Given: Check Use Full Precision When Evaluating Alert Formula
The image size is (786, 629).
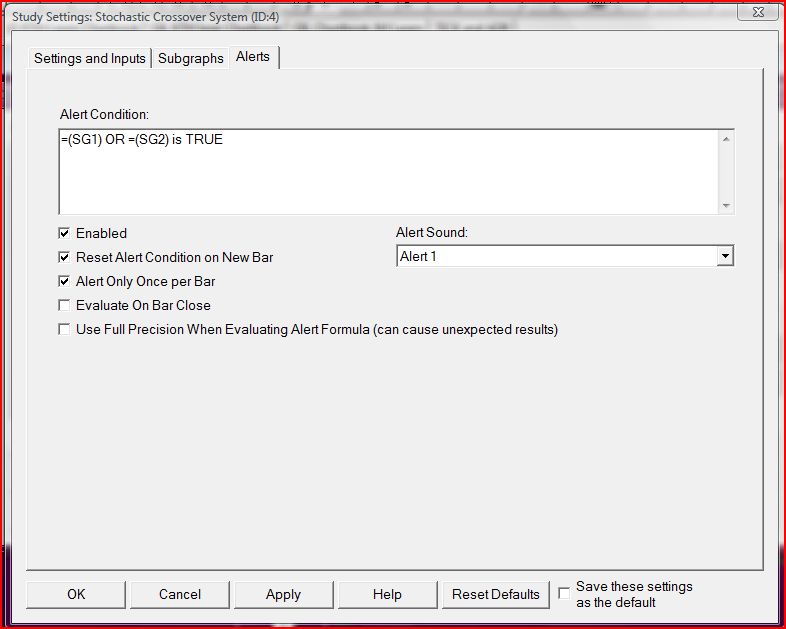Looking at the screenshot, I should [x=64, y=329].
